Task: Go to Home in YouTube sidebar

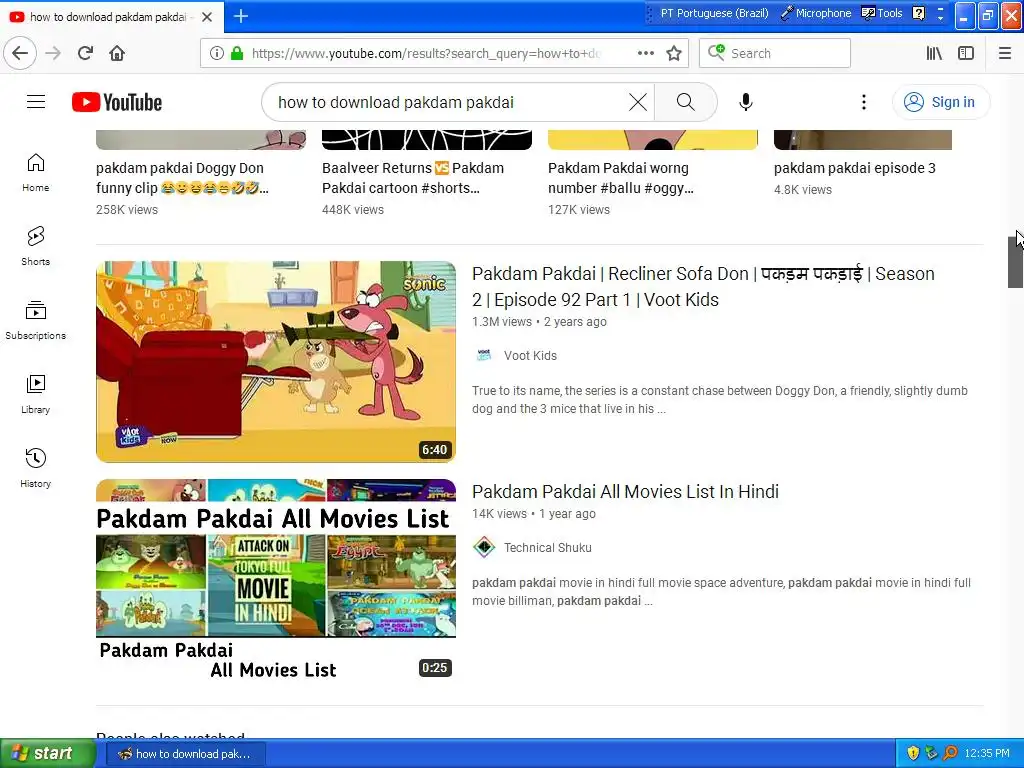Action: [x=35, y=172]
